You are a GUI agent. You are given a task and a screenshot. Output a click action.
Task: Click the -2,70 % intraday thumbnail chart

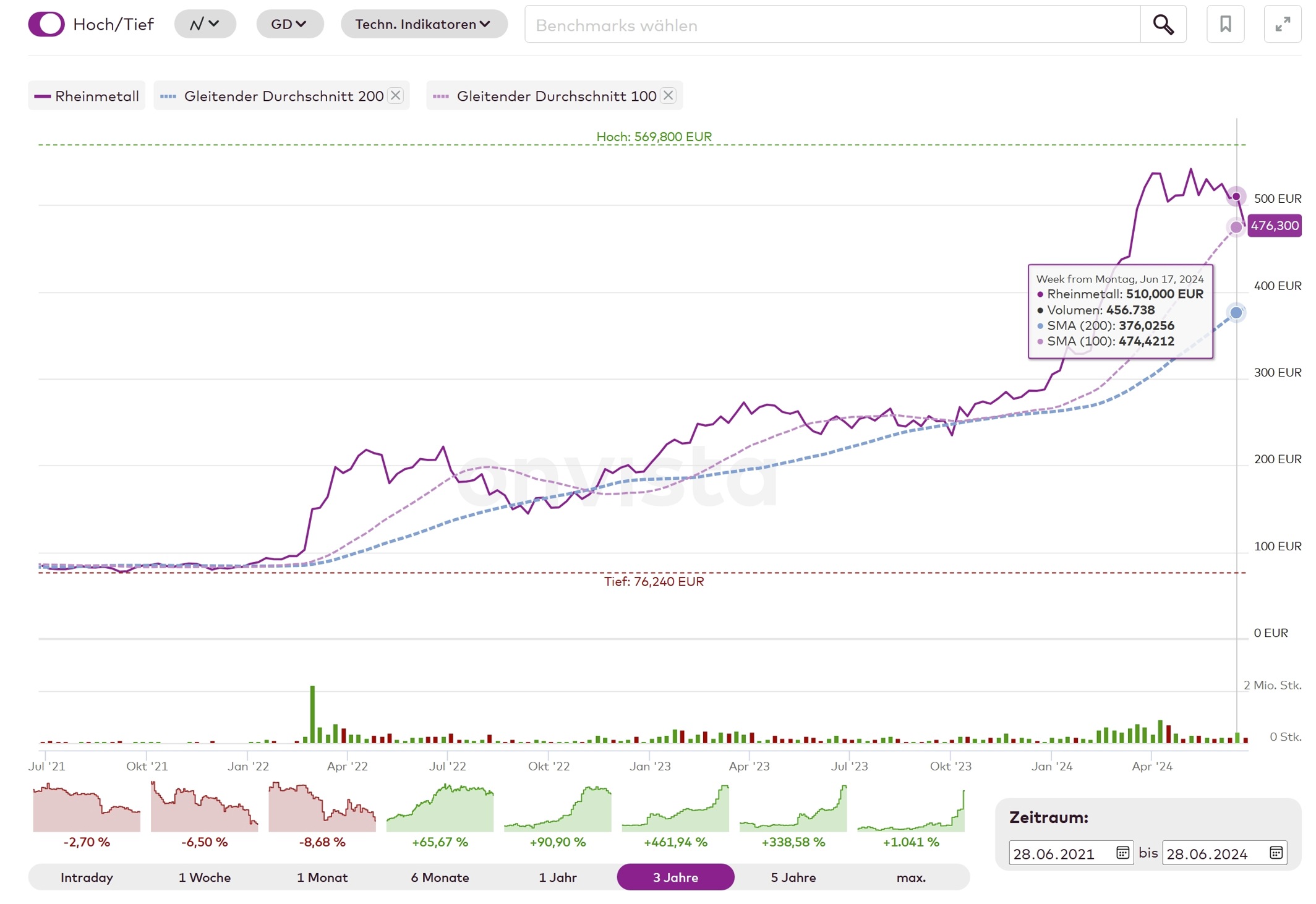pos(87,808)
